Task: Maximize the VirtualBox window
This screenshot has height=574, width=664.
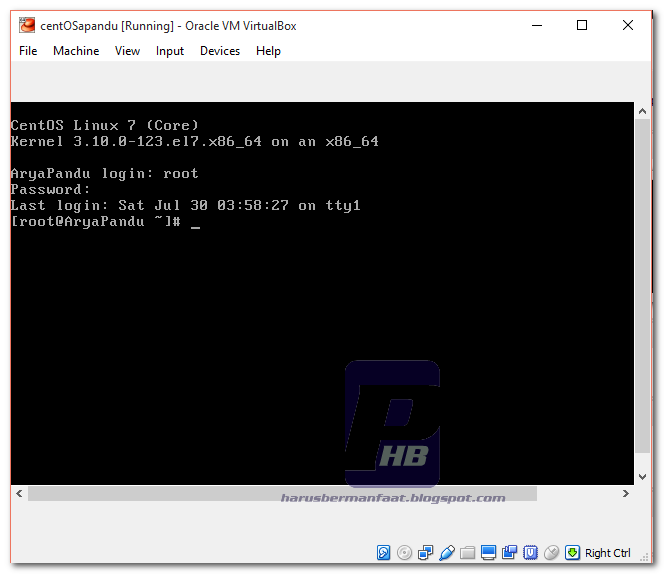Action: pos(582,25)
